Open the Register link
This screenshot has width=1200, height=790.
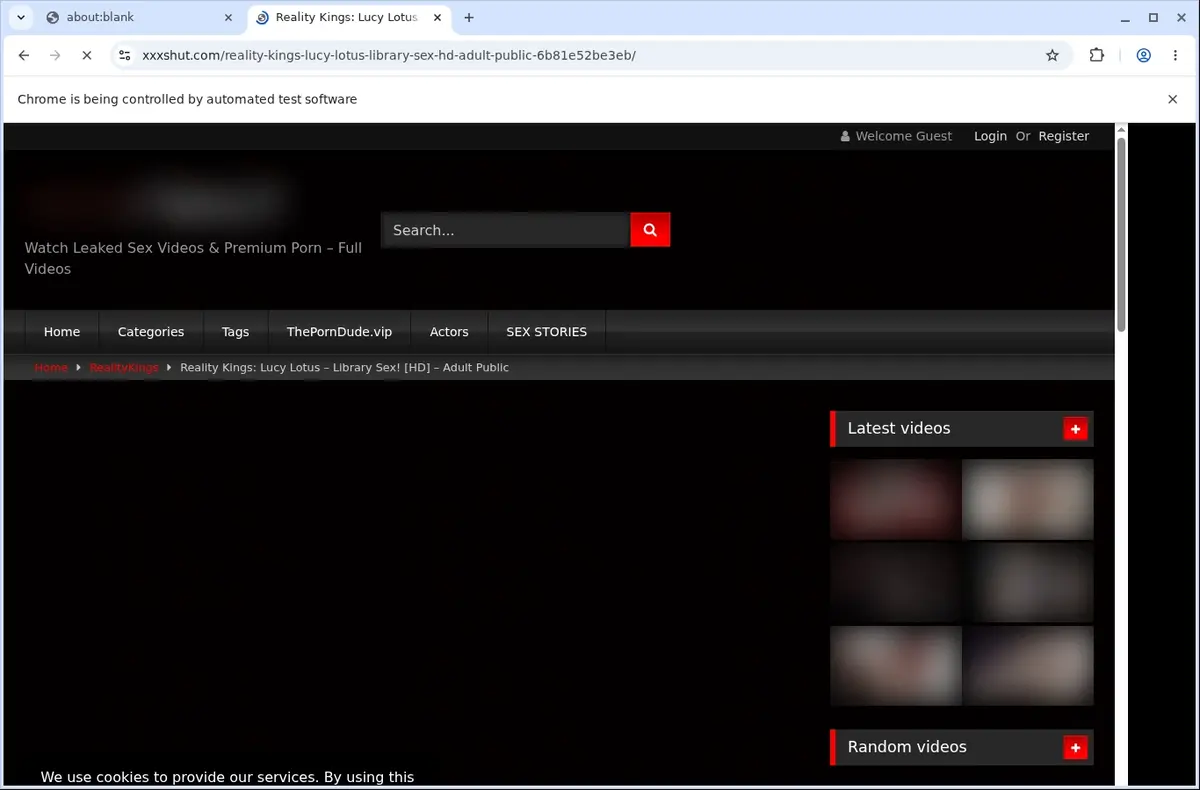point(1063,136)
